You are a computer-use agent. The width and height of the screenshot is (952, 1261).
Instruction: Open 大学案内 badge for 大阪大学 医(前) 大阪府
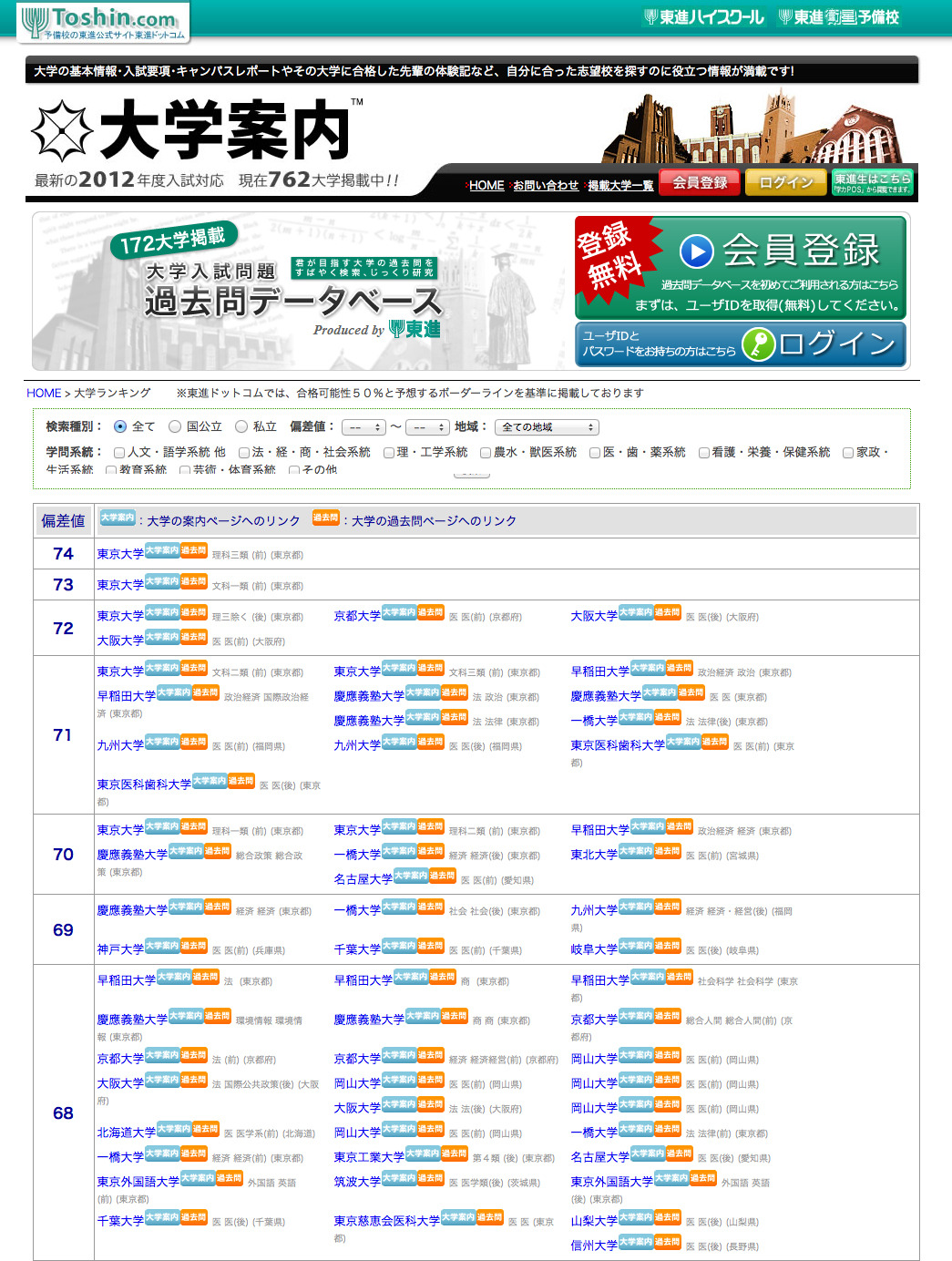pos(162,637)
